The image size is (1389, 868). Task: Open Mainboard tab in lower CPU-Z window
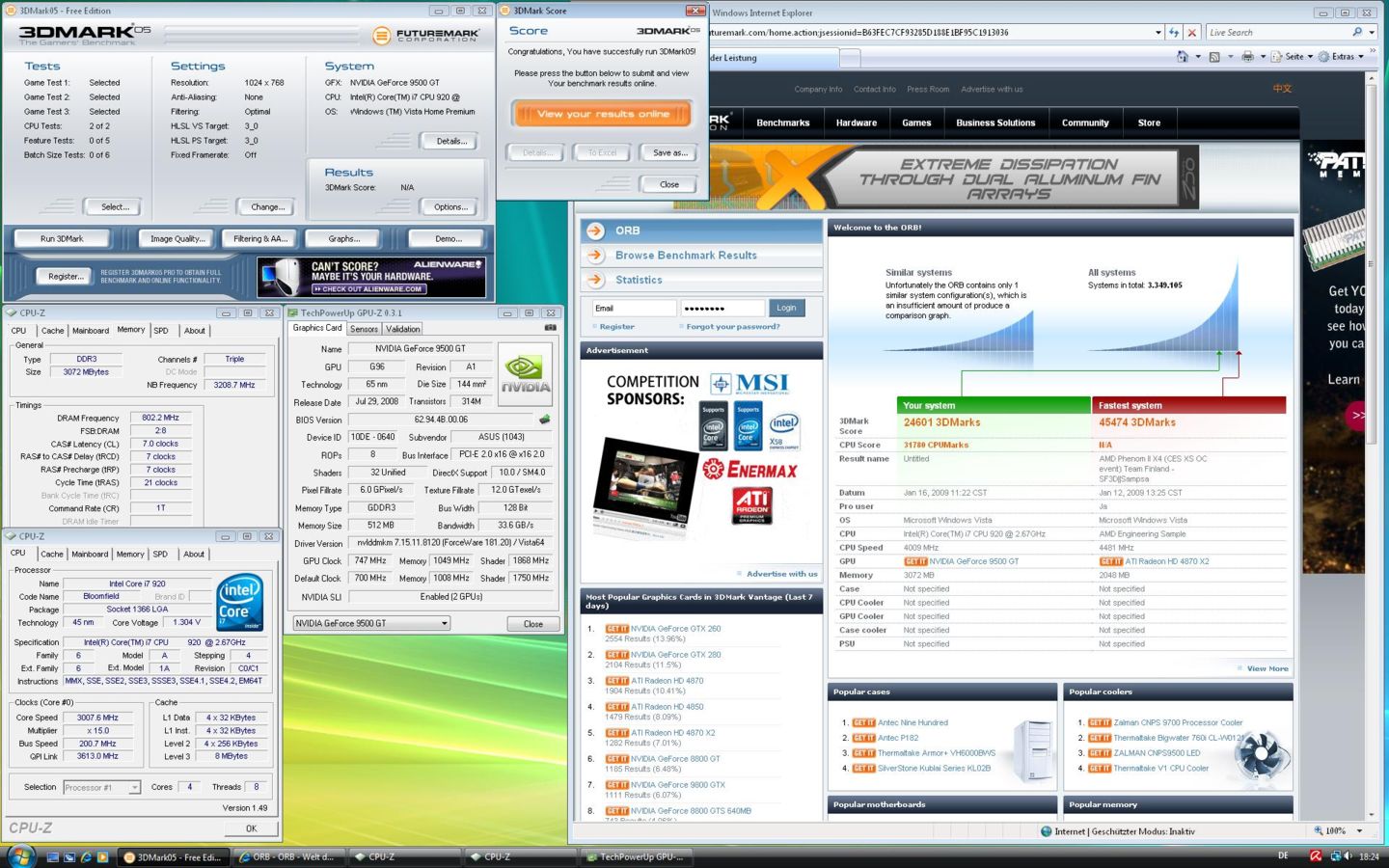click(x=90, y=555)
